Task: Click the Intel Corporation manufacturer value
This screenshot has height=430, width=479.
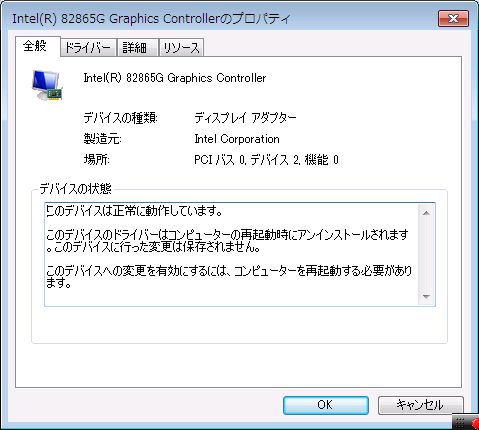Action: pos(237,139)
